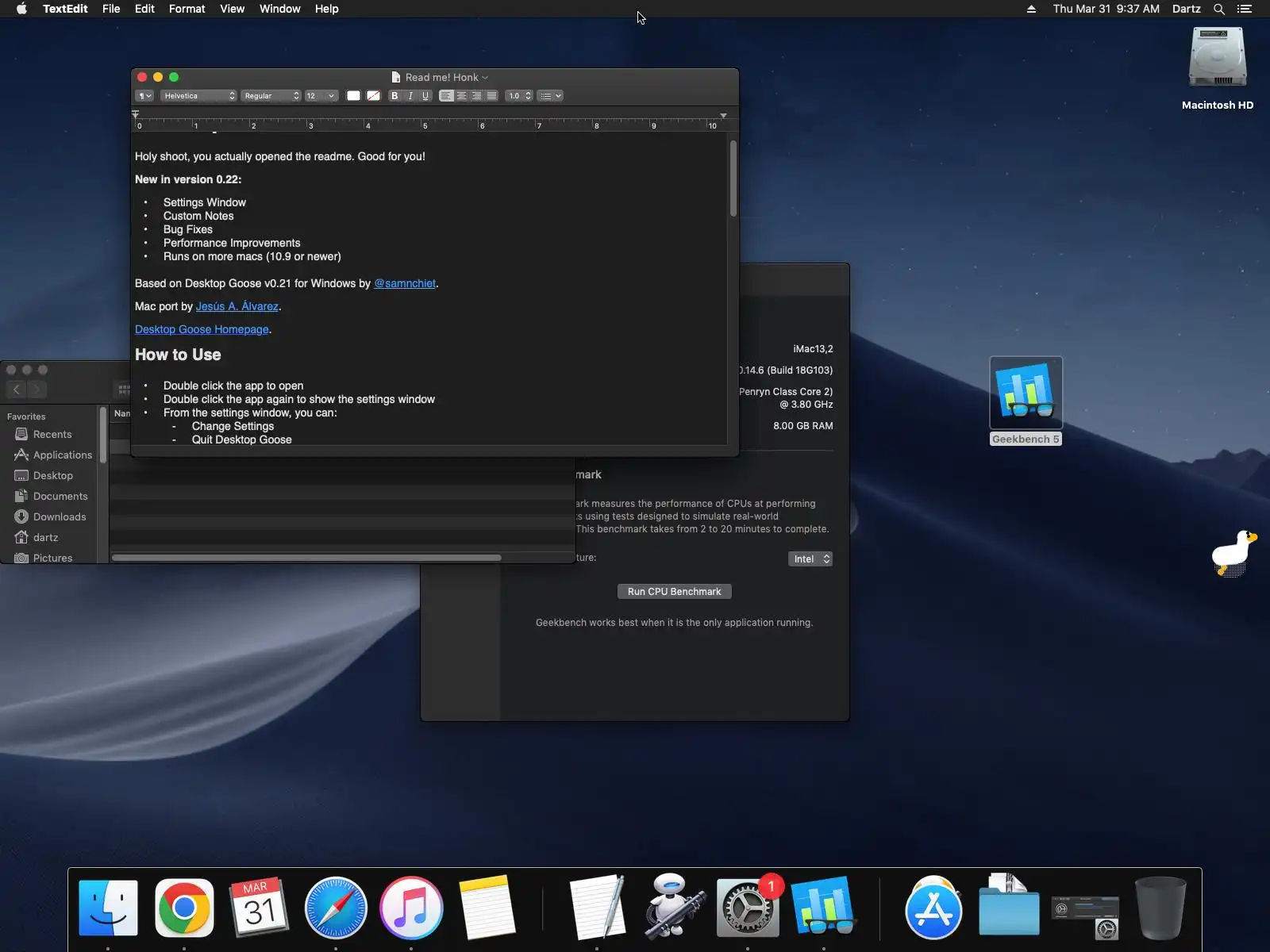Image resolution: width=1270 pixels, height=952 pixels.
Task: Toggle italic formatting in TextEdit toolbar
Action: click(410, 96)
